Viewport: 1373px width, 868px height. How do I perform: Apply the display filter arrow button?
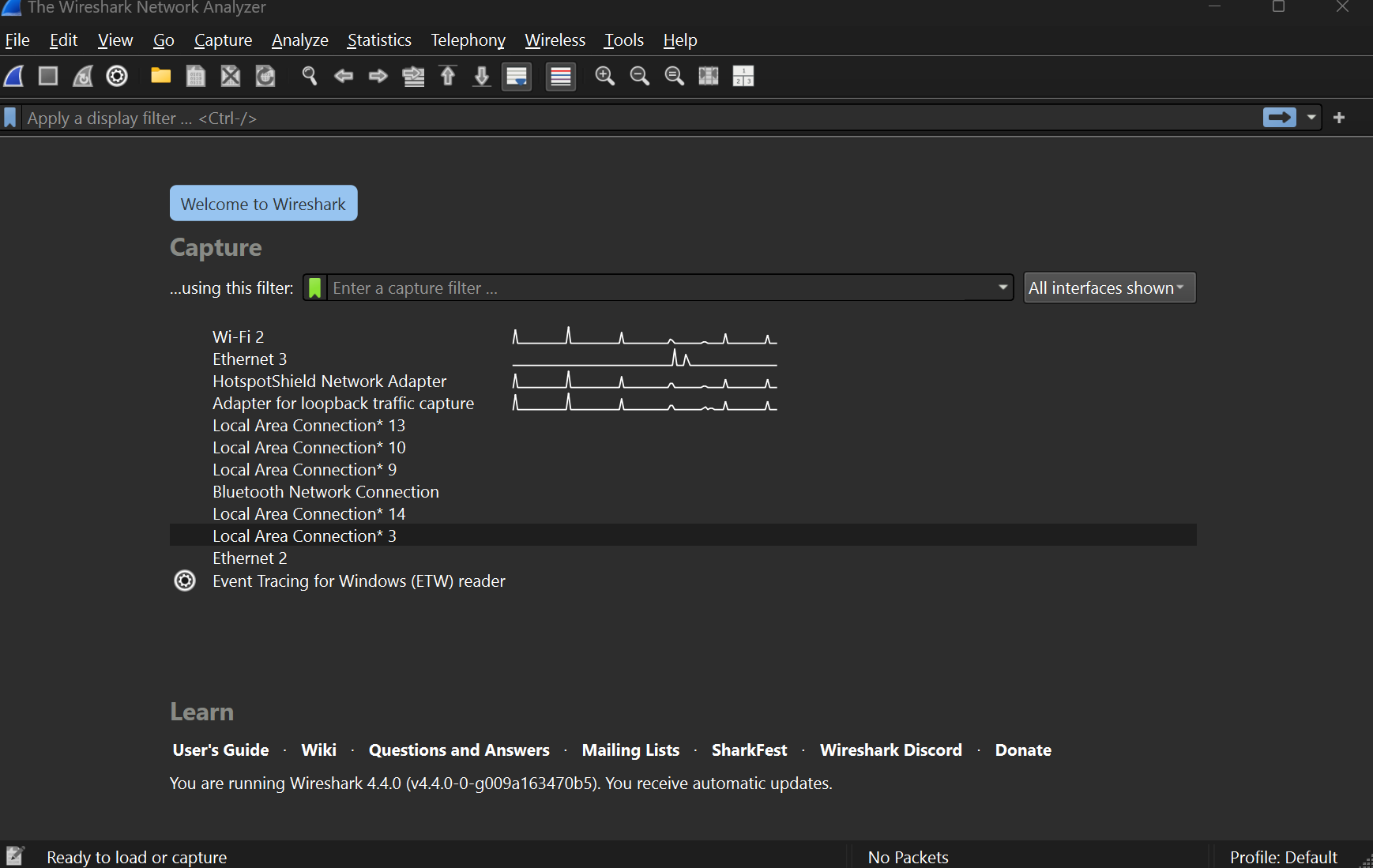tap(1280, 118)
